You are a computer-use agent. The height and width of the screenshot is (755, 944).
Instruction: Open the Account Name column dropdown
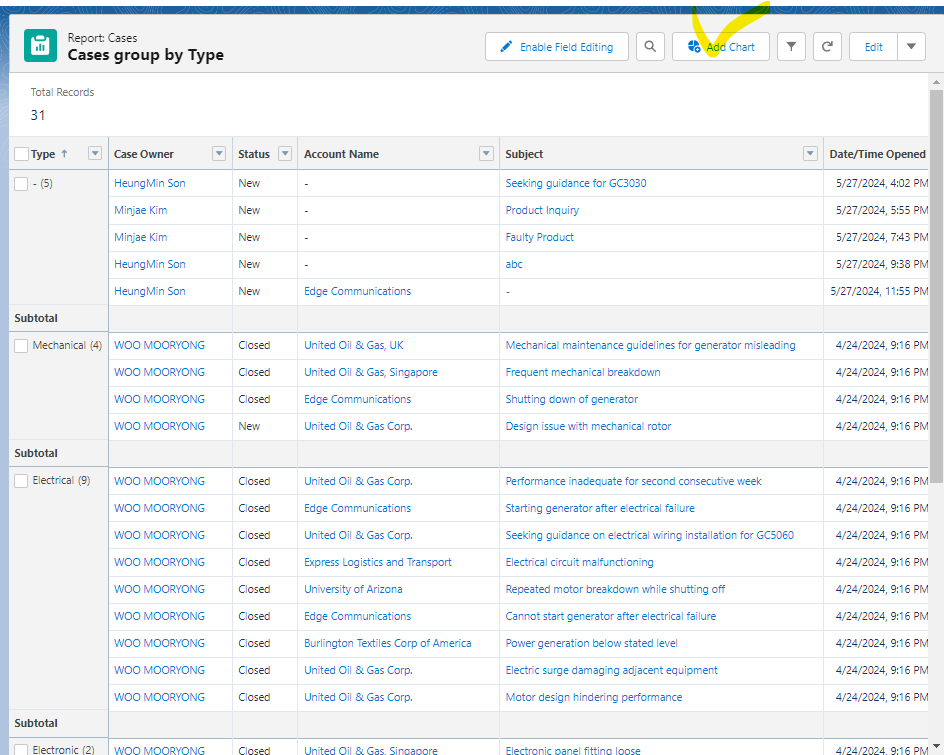(x=486, y=154)
